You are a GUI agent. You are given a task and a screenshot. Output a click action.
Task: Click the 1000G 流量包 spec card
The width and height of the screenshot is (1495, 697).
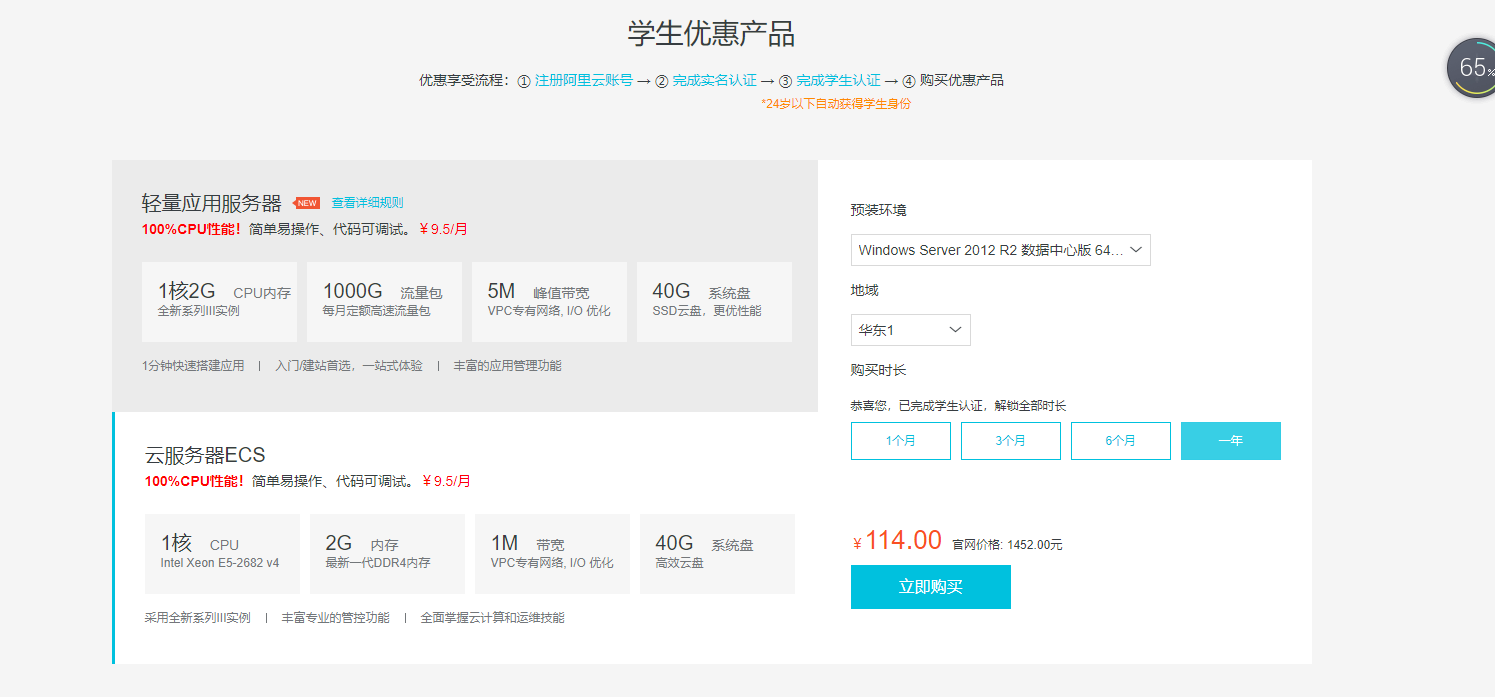click(384, 302)
